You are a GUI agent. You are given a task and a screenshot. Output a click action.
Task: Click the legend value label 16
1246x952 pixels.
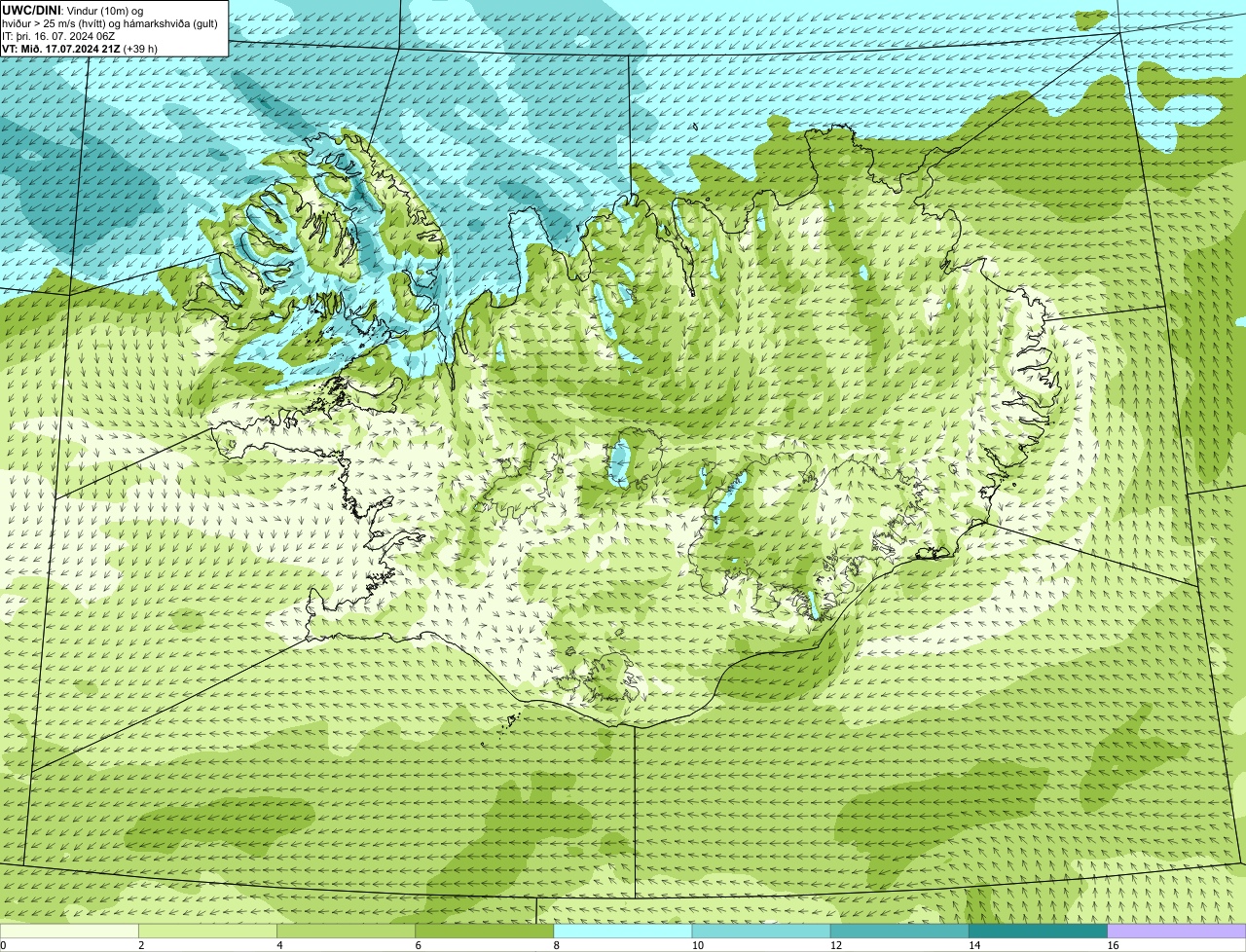(1113, 945)
